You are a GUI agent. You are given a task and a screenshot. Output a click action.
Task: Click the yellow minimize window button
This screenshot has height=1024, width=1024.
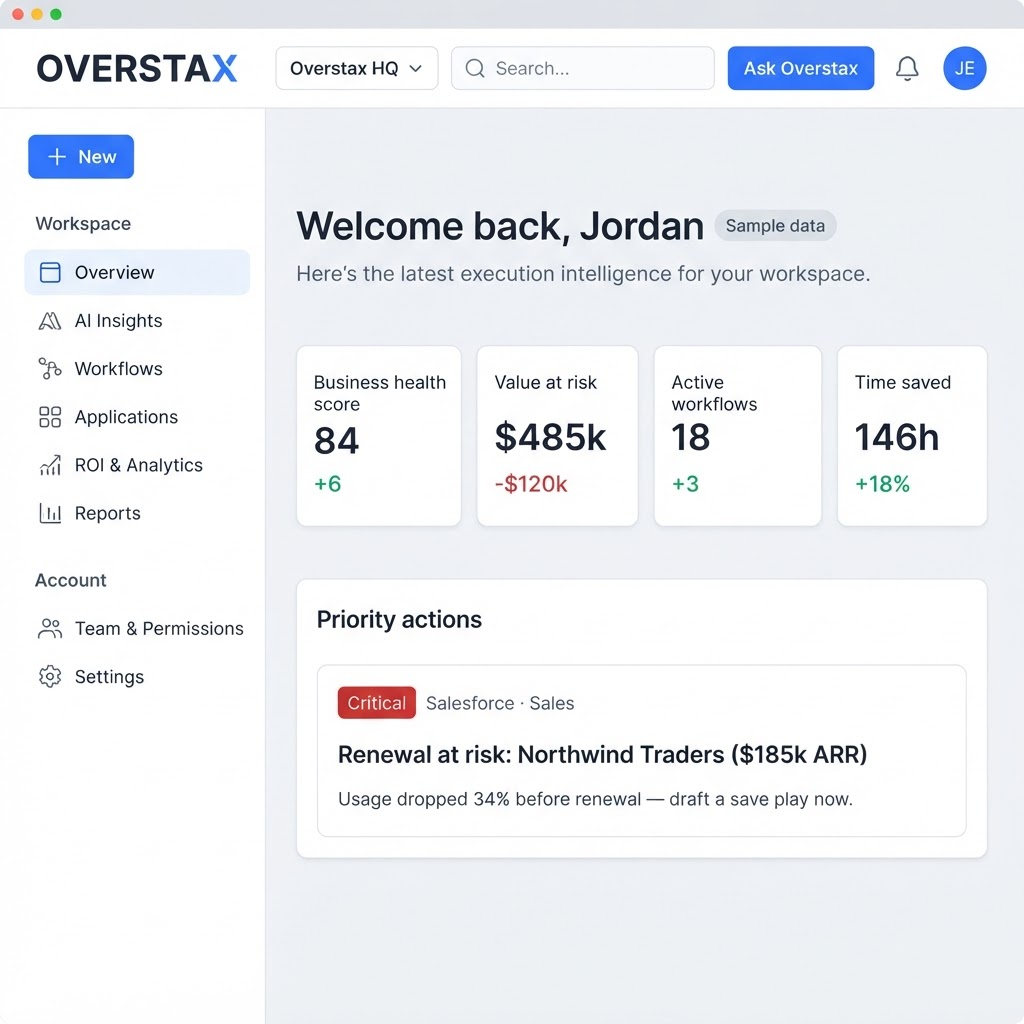coord(37,14)
